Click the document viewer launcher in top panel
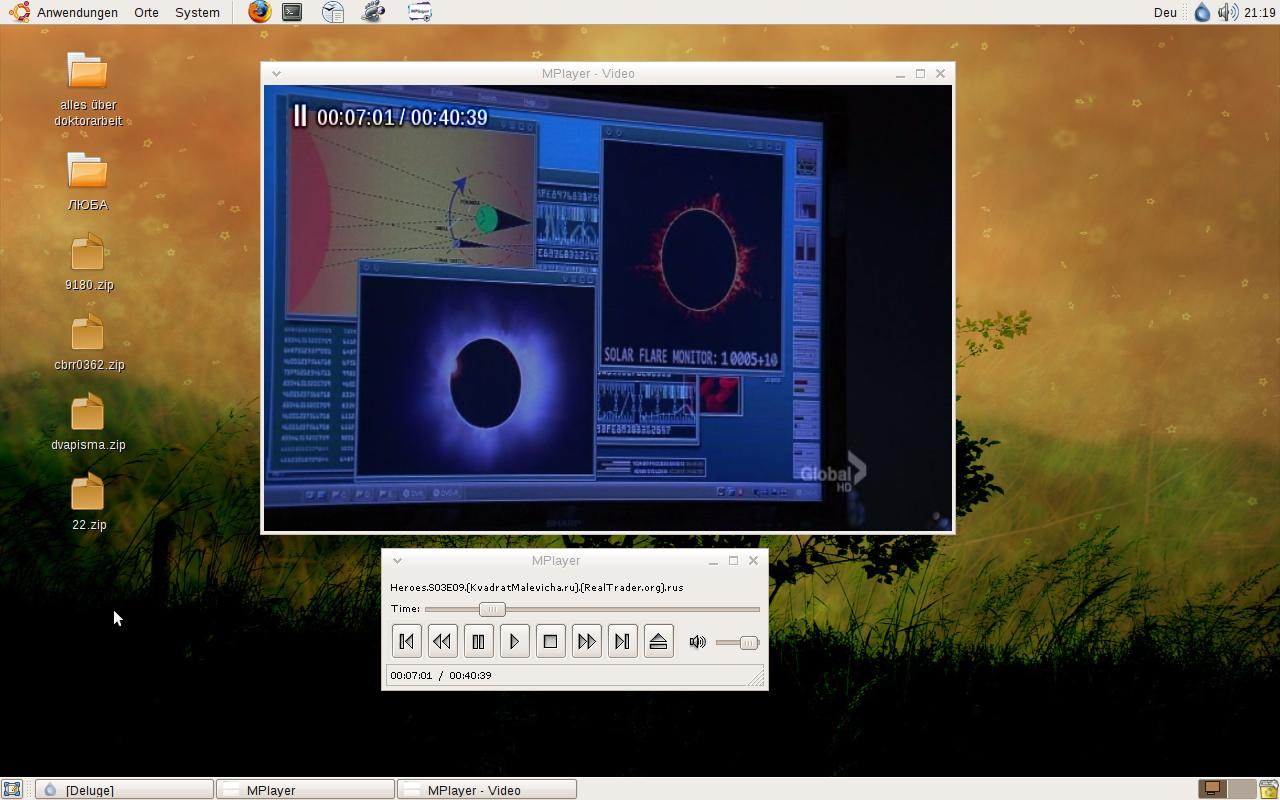Screen dimensions: 1280x800 (333, 12)
